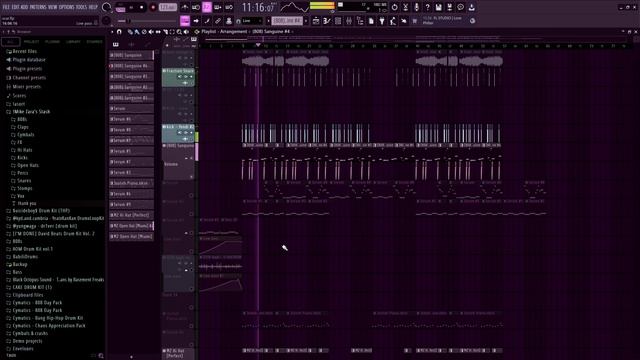This screenshot has width=640, height=360.
Task: Select the Serum pattern in picker
Action: tap(131, 109)
